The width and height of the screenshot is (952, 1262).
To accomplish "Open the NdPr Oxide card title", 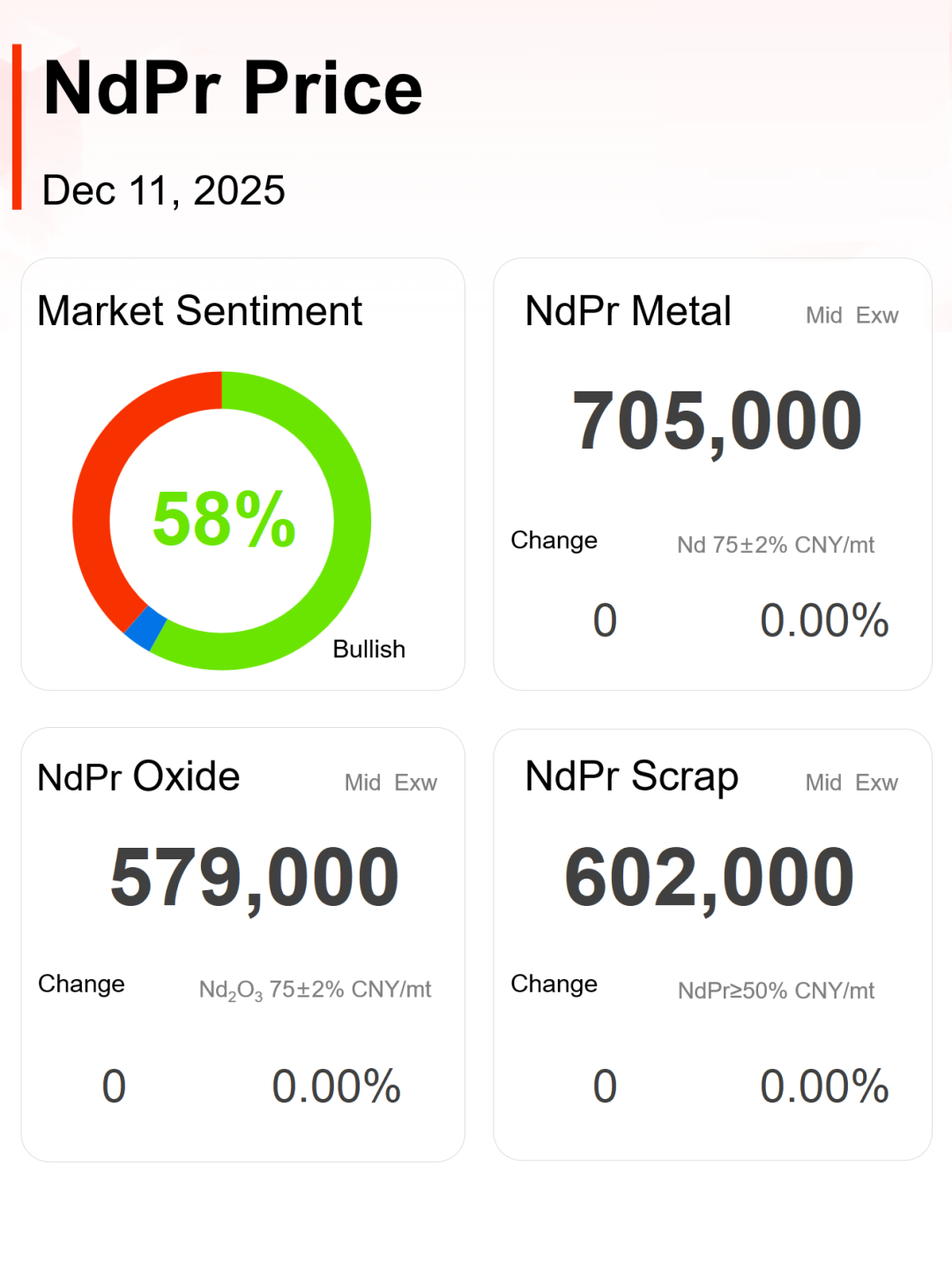I will click(138, 777).
